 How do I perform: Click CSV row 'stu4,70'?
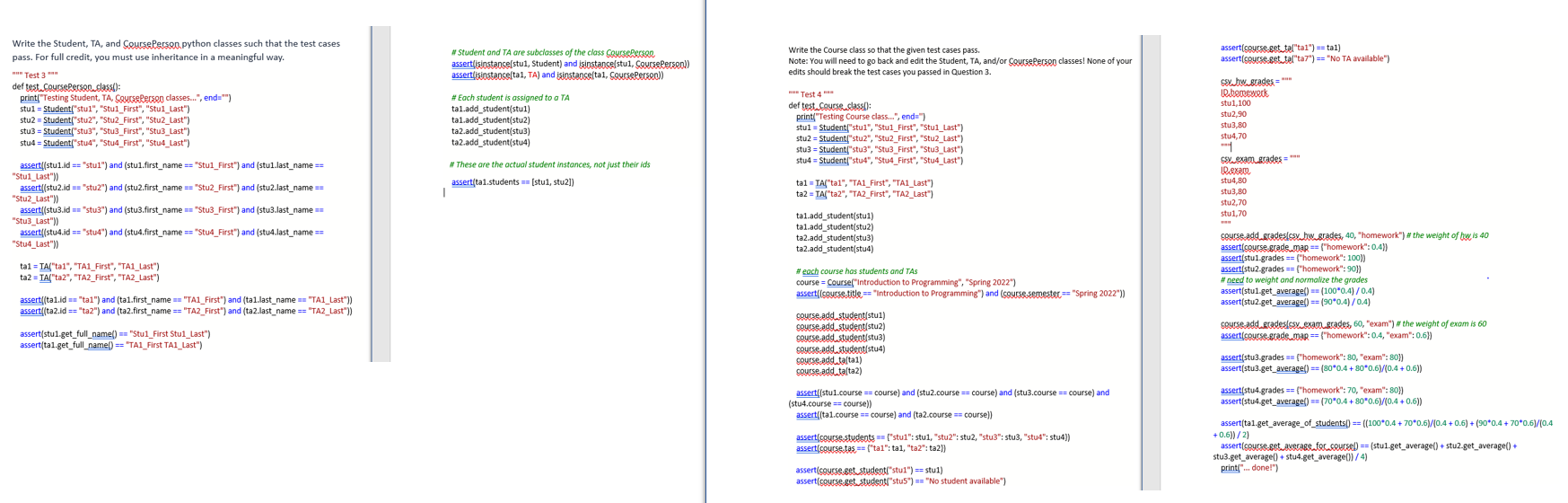point(1234,137)
